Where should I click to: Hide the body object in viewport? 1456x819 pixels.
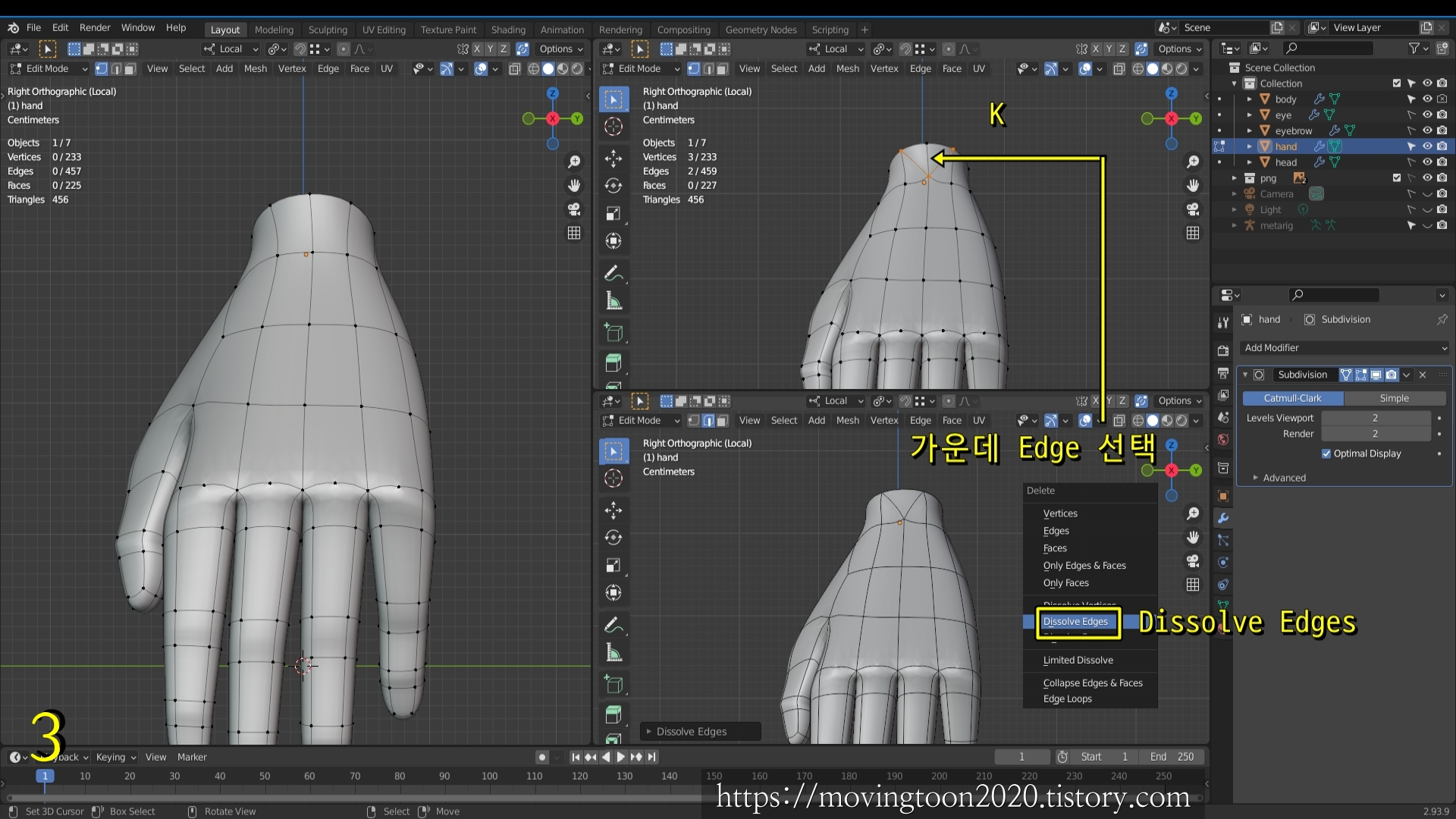pyautogui.click(x=1427, y=99)
